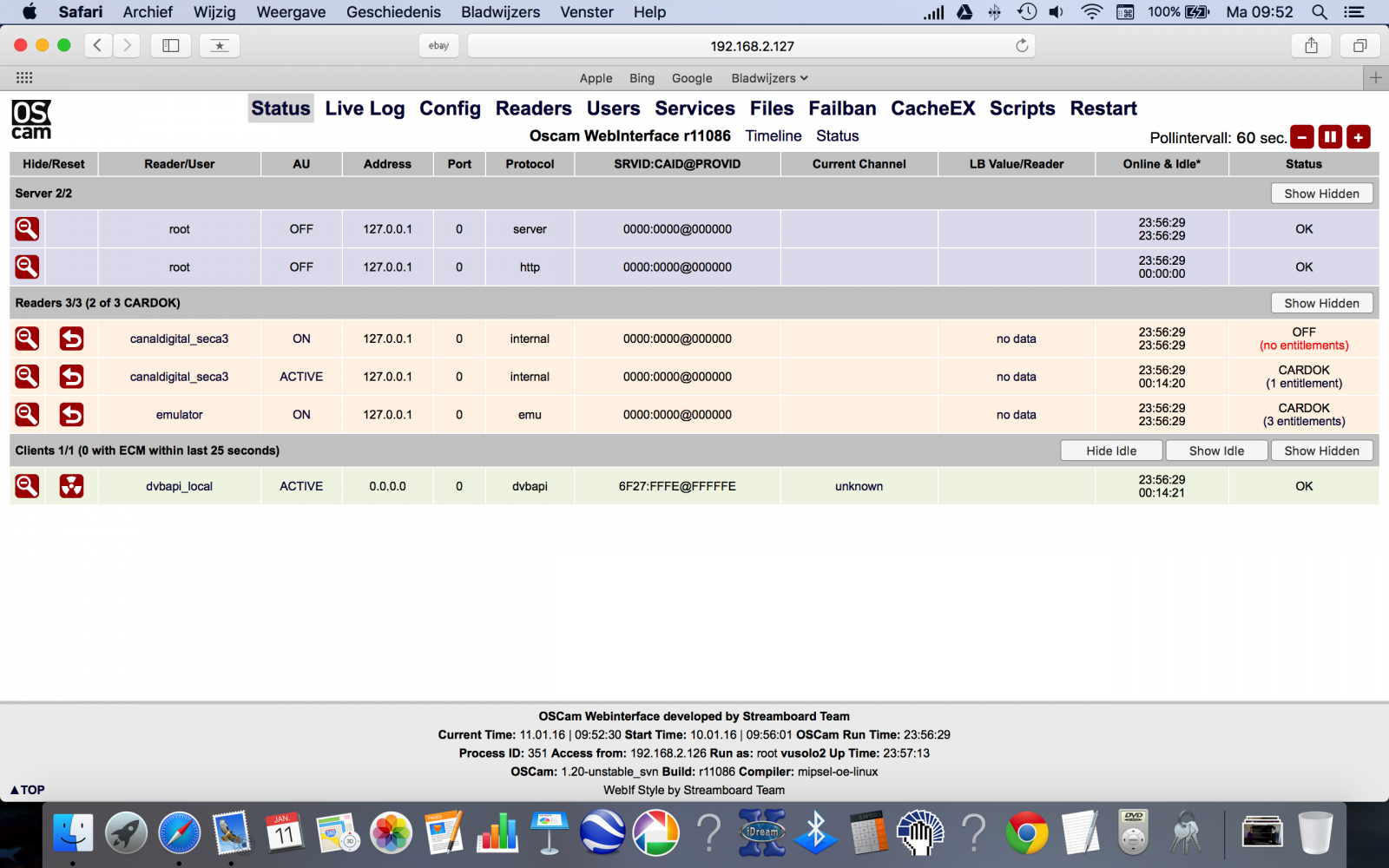Hide the http server row using magnifier icon

pos(27,266)
